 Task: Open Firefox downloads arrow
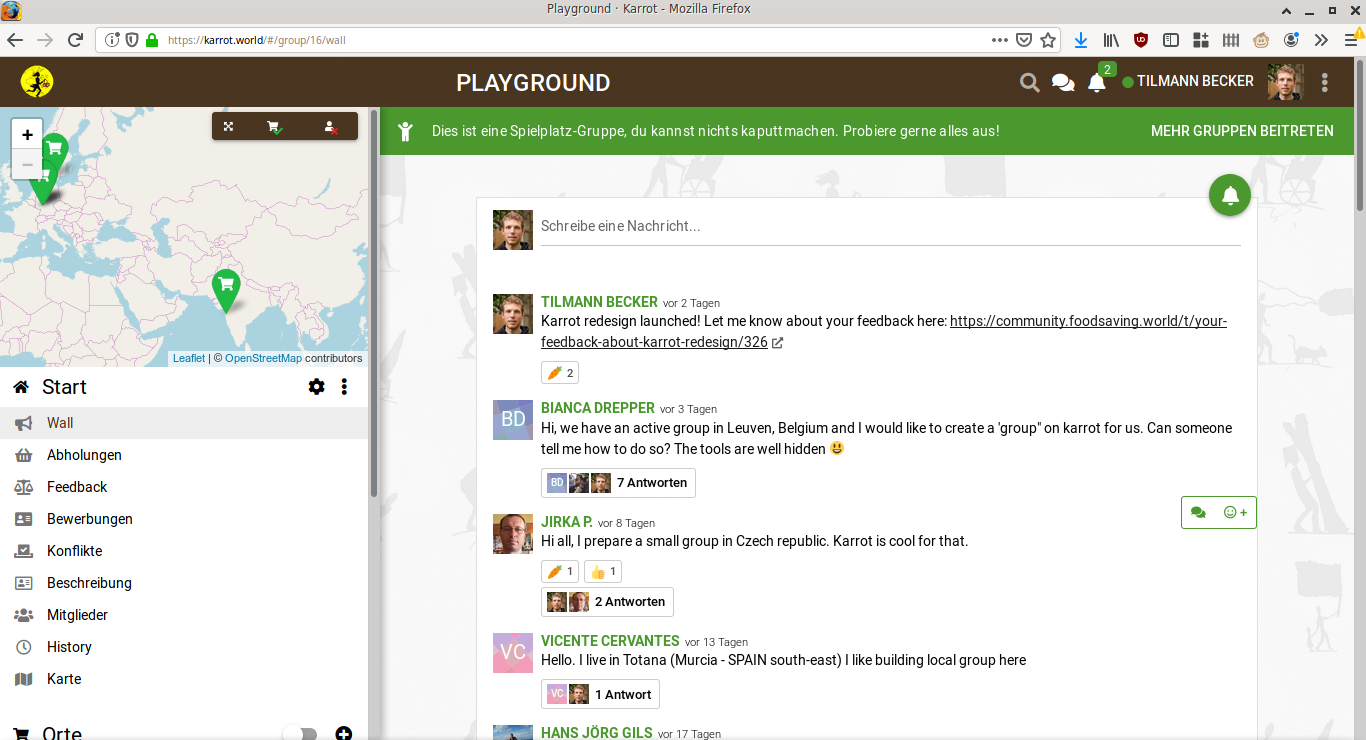[1081, 40]
